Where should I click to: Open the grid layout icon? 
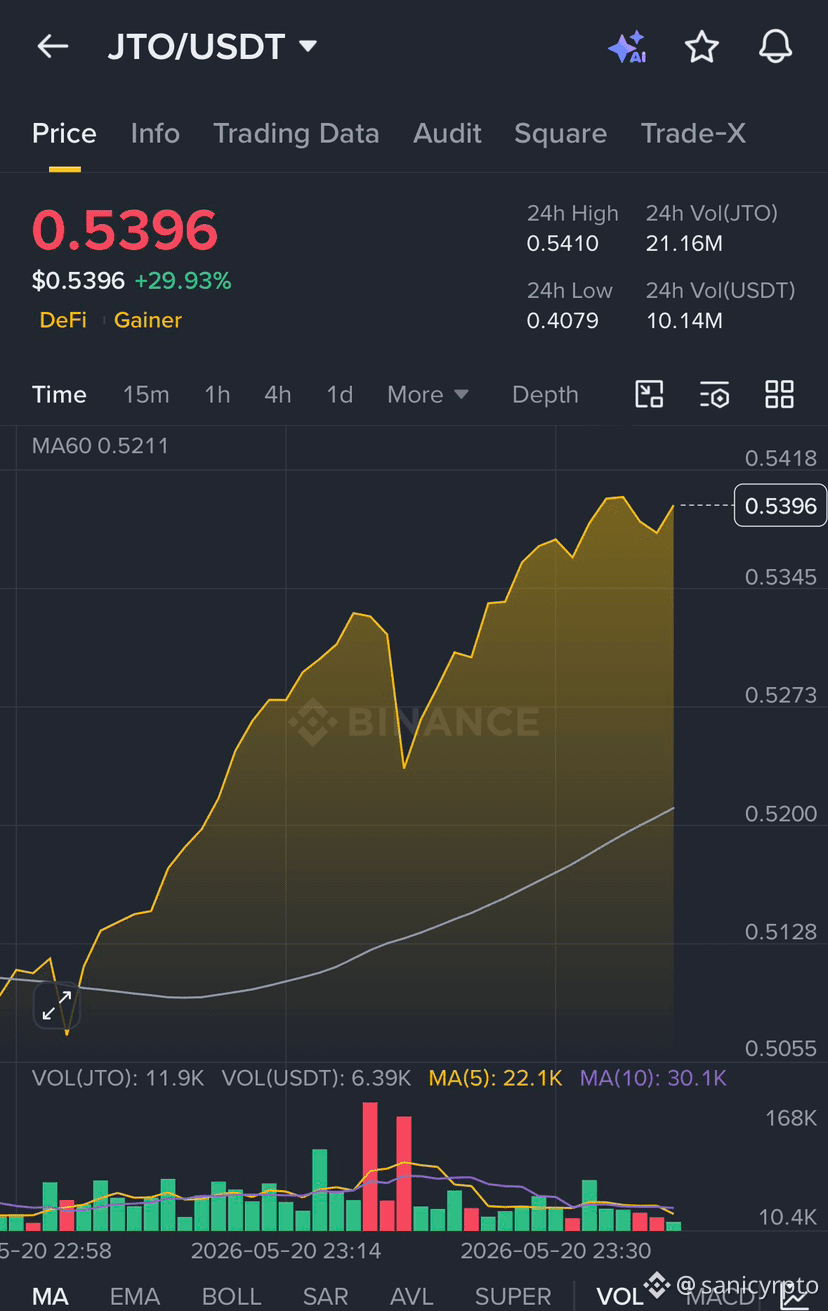point(779,394)
